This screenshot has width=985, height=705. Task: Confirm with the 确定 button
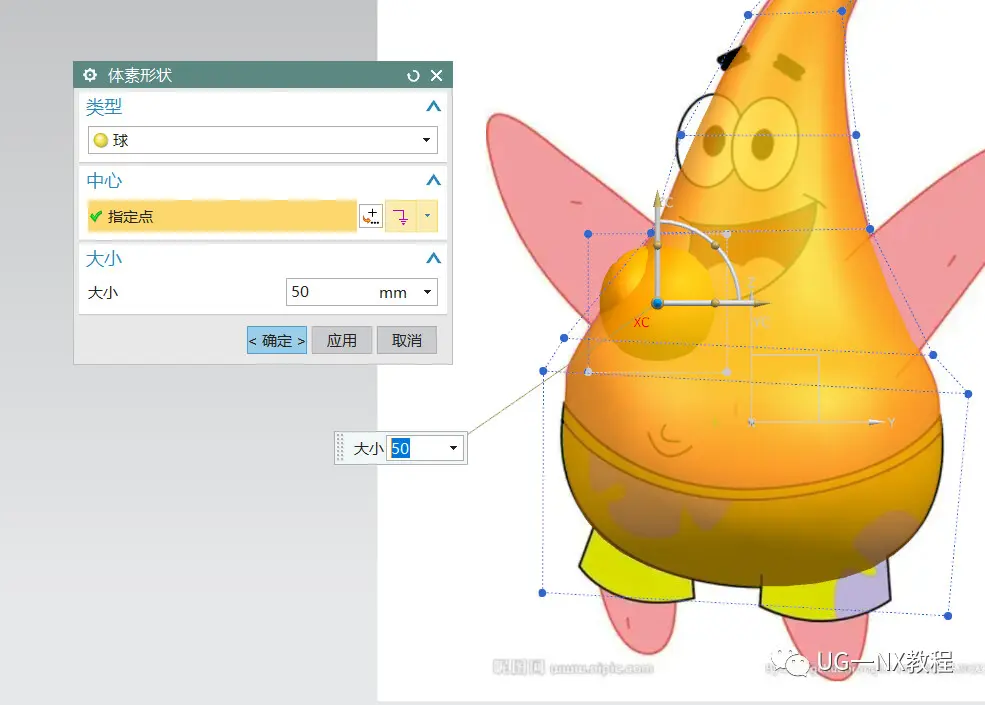277,341
